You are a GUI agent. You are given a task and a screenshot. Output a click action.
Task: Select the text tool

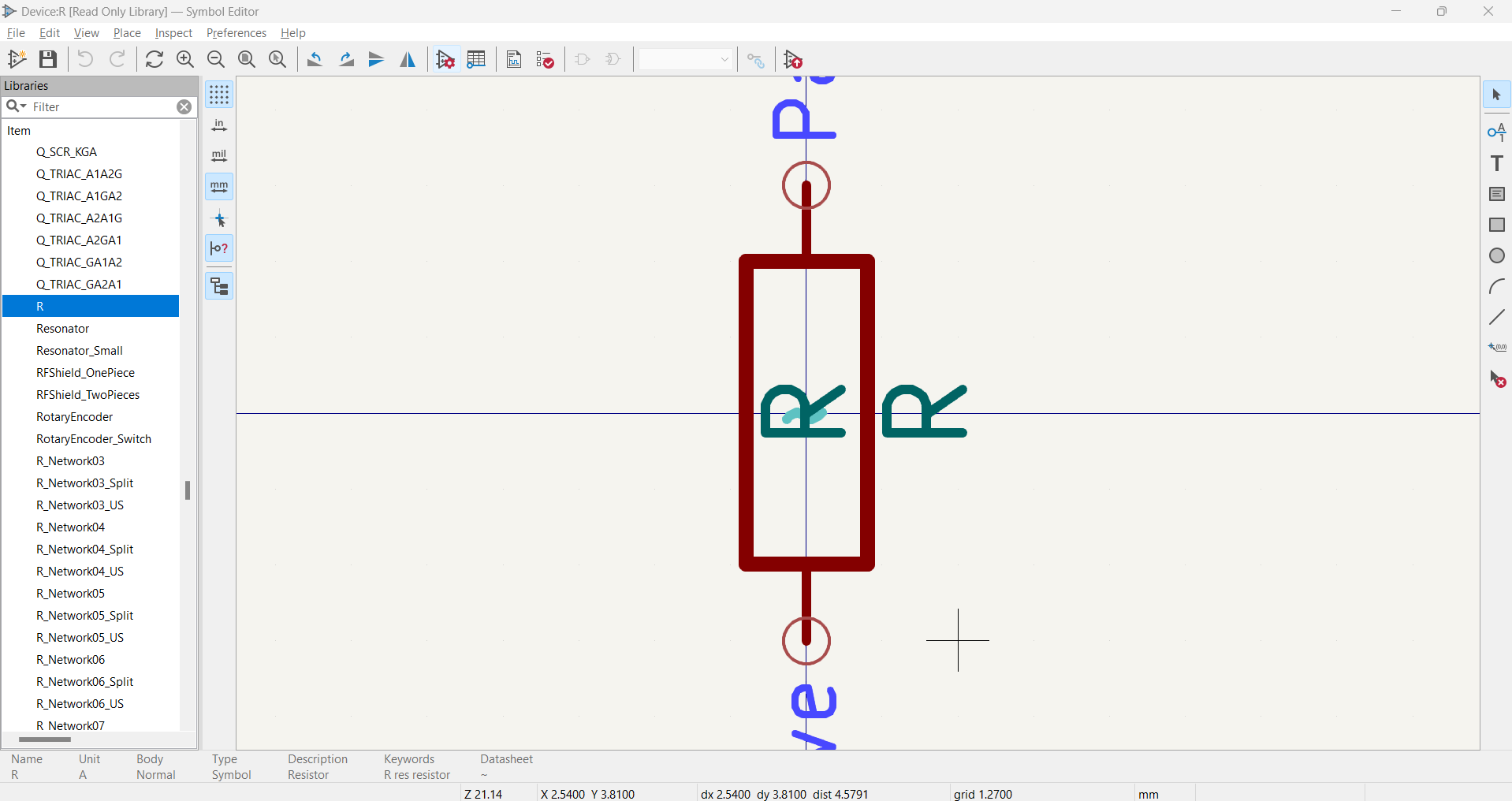pos(1497,163)
